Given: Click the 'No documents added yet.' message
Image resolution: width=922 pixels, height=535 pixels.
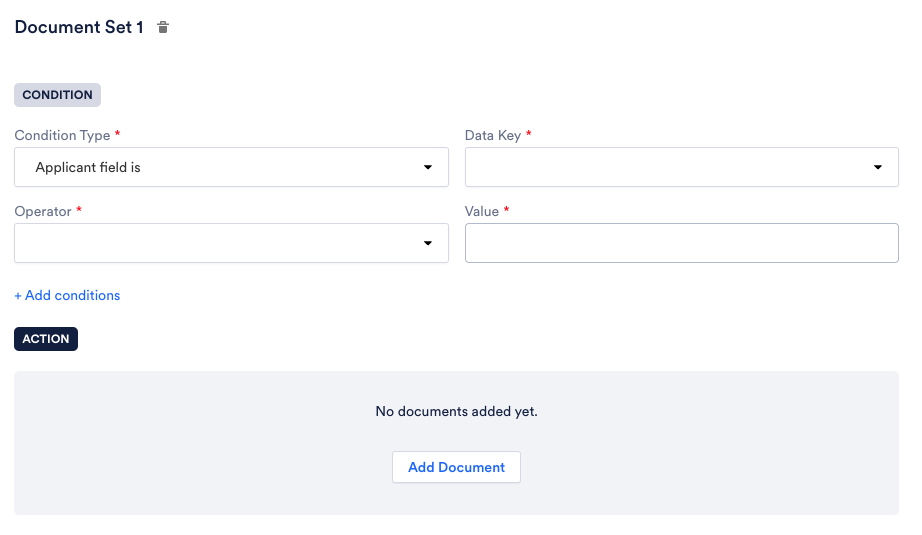Looking at the screenshot, I should click(456, 411).
